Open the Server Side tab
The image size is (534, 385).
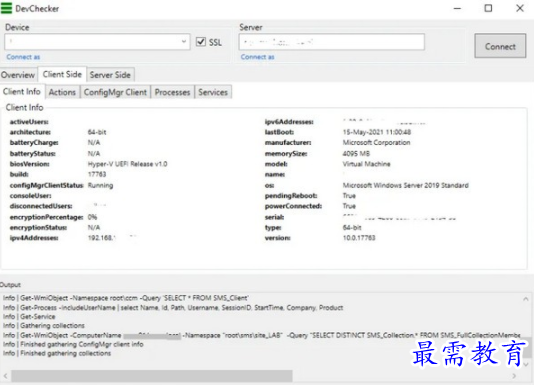(x=110, y=75)
